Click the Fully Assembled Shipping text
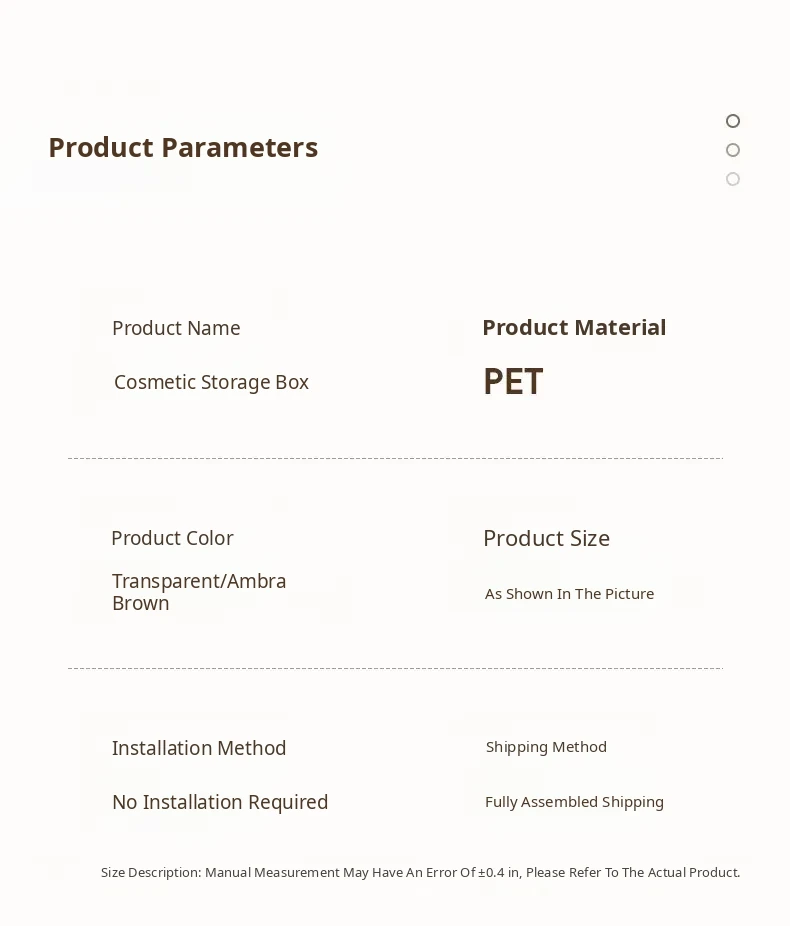Screen dimensions: 790x926 click(574, 802)
